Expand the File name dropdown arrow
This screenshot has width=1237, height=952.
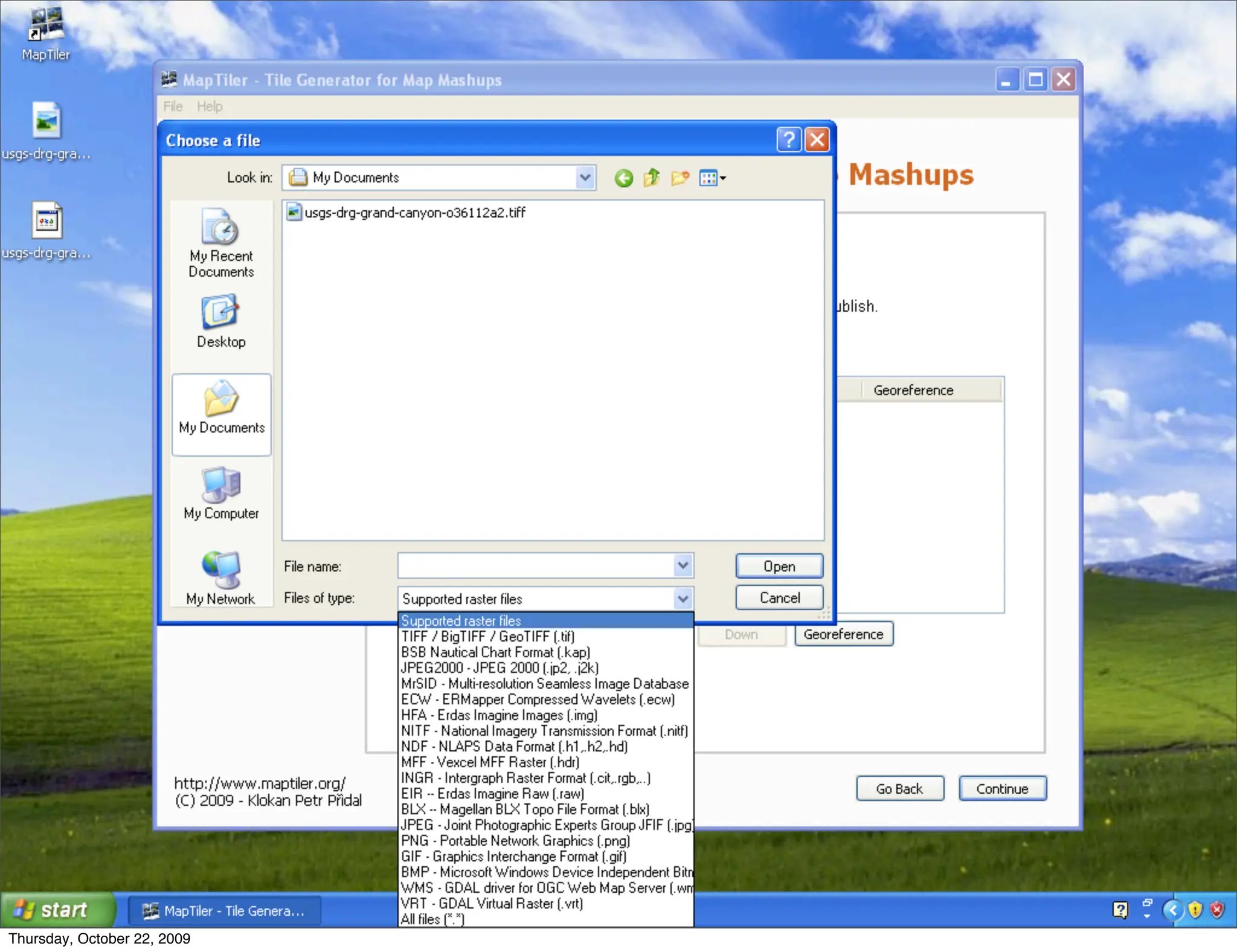point(683,566)
